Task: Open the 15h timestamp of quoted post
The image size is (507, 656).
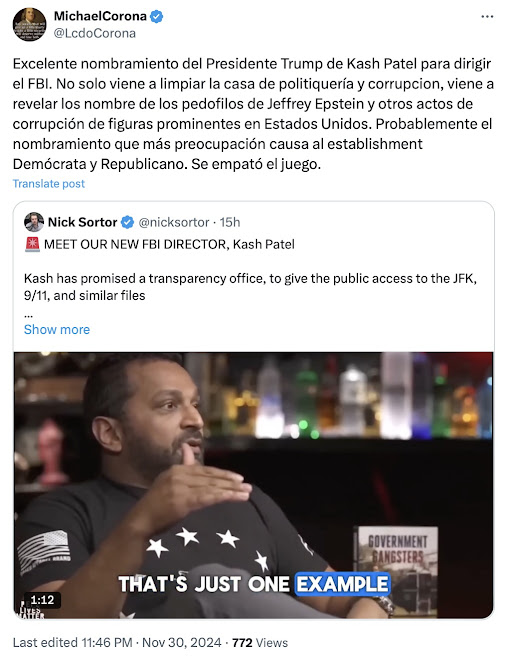Action: coord(230,222)
